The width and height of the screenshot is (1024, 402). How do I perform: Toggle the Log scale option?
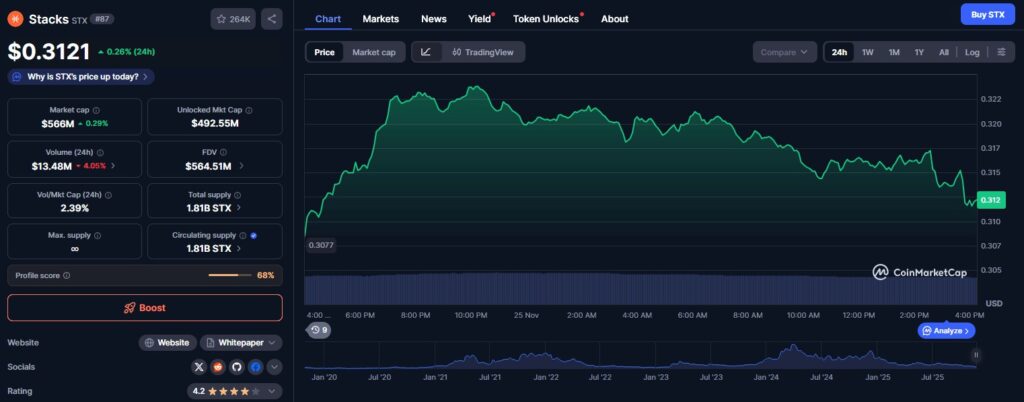(972, 52)
